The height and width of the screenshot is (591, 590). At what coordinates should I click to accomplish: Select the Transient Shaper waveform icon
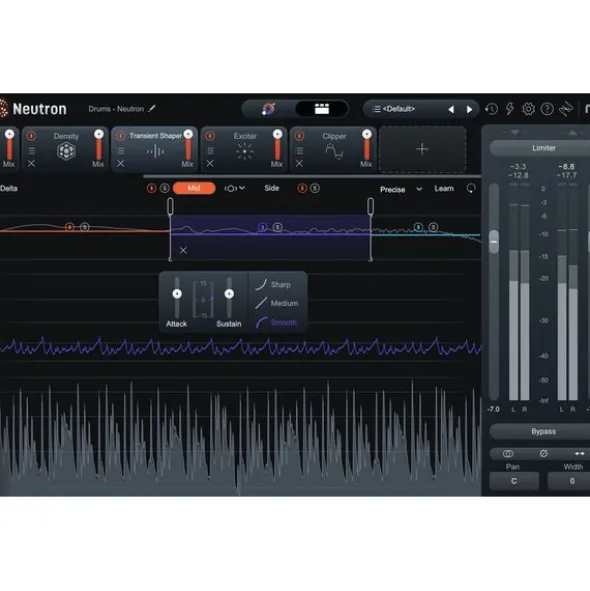coord(155,152)
